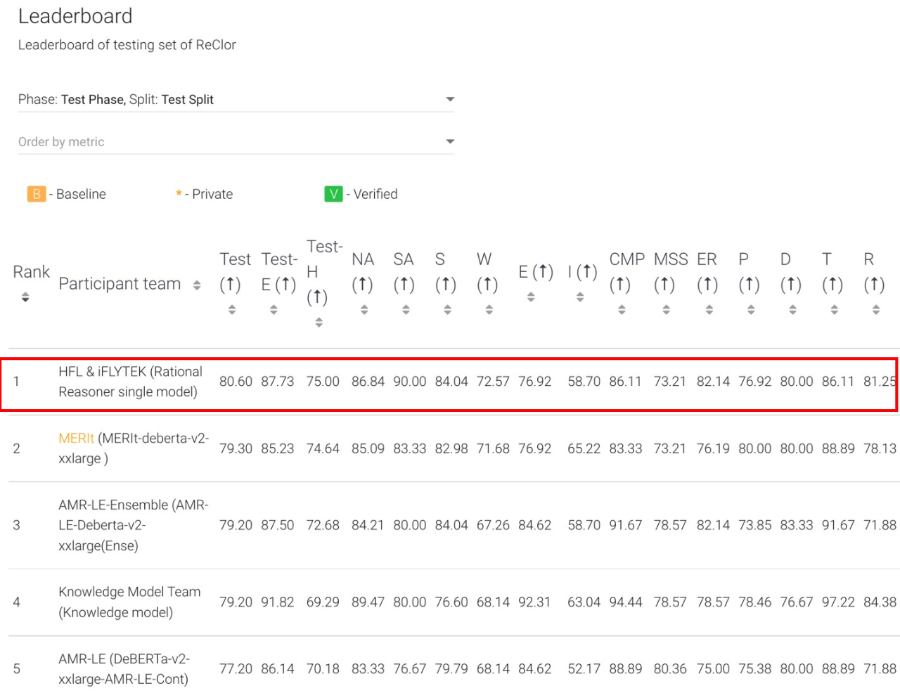Sort by Rank column arrows
The height and width of the screenshot is (693, 900).
(x=25, y=297)
